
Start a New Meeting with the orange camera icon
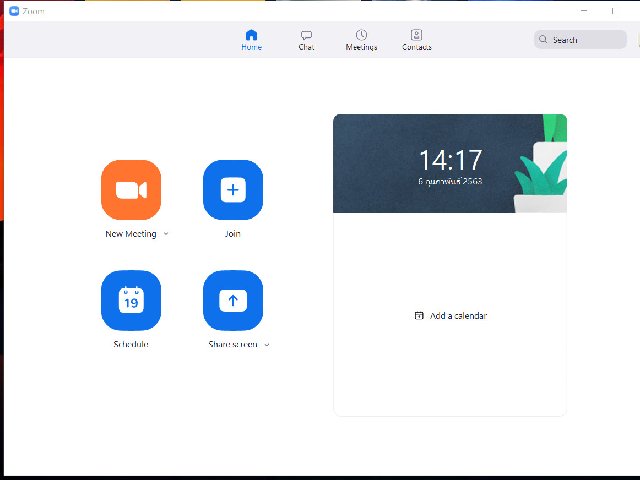click(x=131, y=190)
